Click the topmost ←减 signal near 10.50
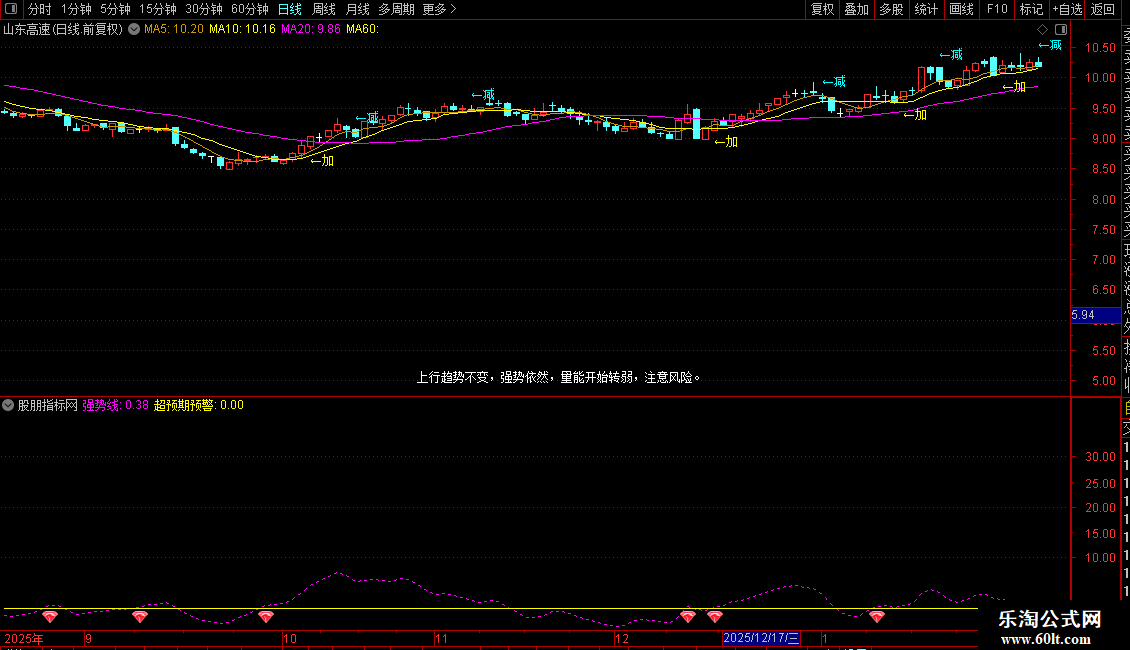 pyautogui.click(x=1050, y=45)
